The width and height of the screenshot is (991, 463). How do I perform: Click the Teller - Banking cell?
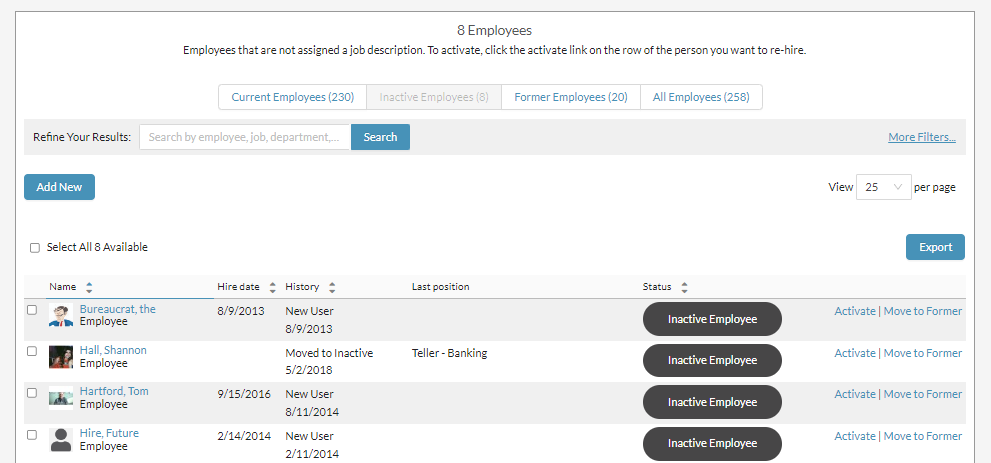click(449, 353)
